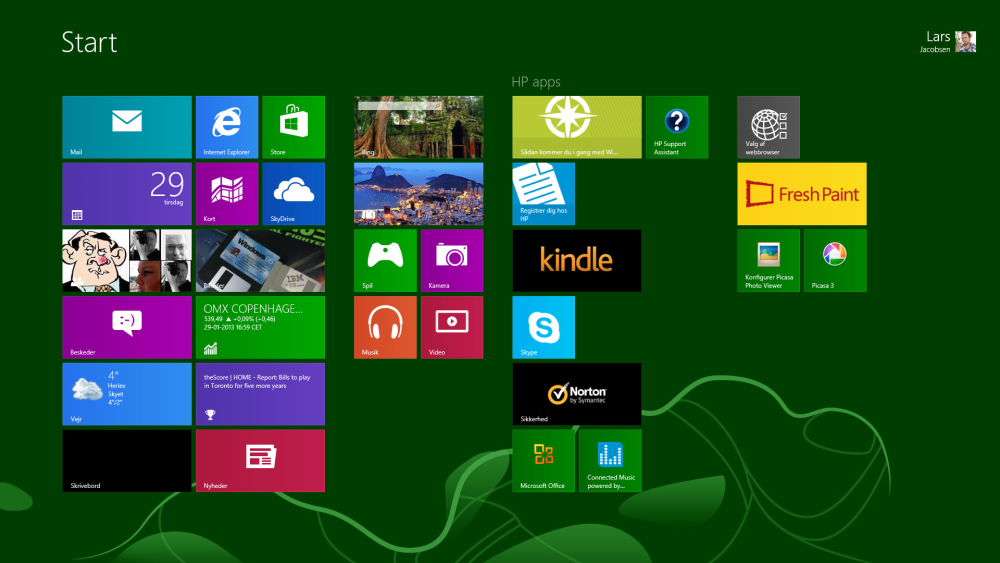Viewport: 1000px width, 563px height.
Task: Open the Kort maps tile
Action: point(227,194)
